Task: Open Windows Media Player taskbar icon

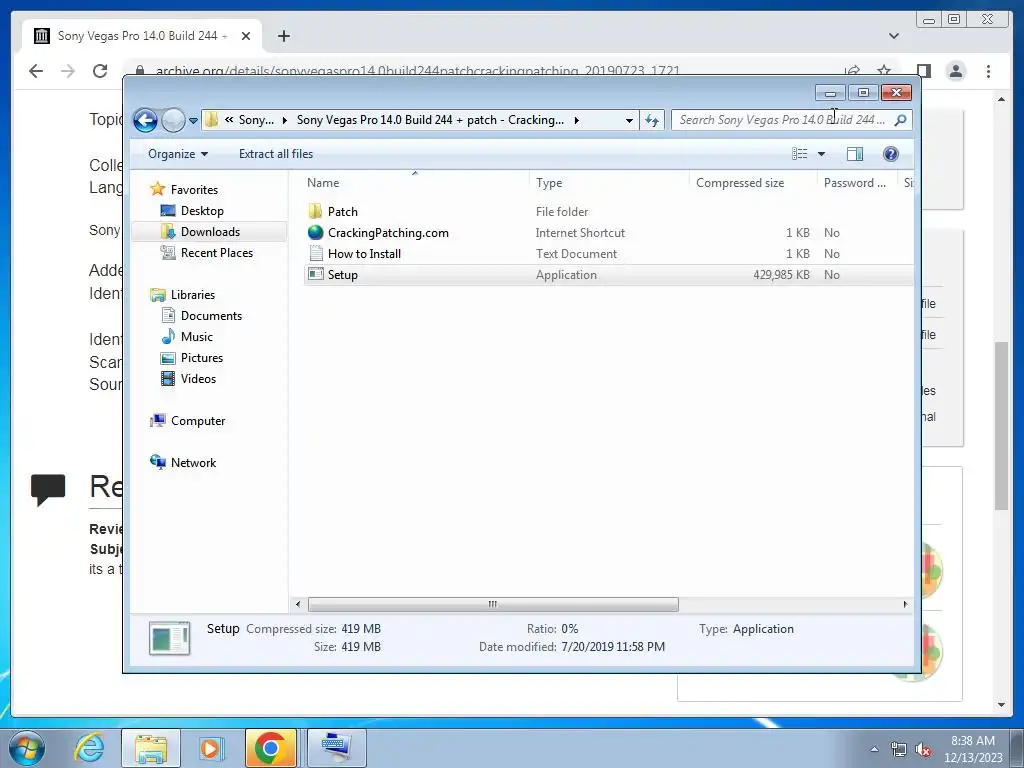Action: click(x=210, y=748)
